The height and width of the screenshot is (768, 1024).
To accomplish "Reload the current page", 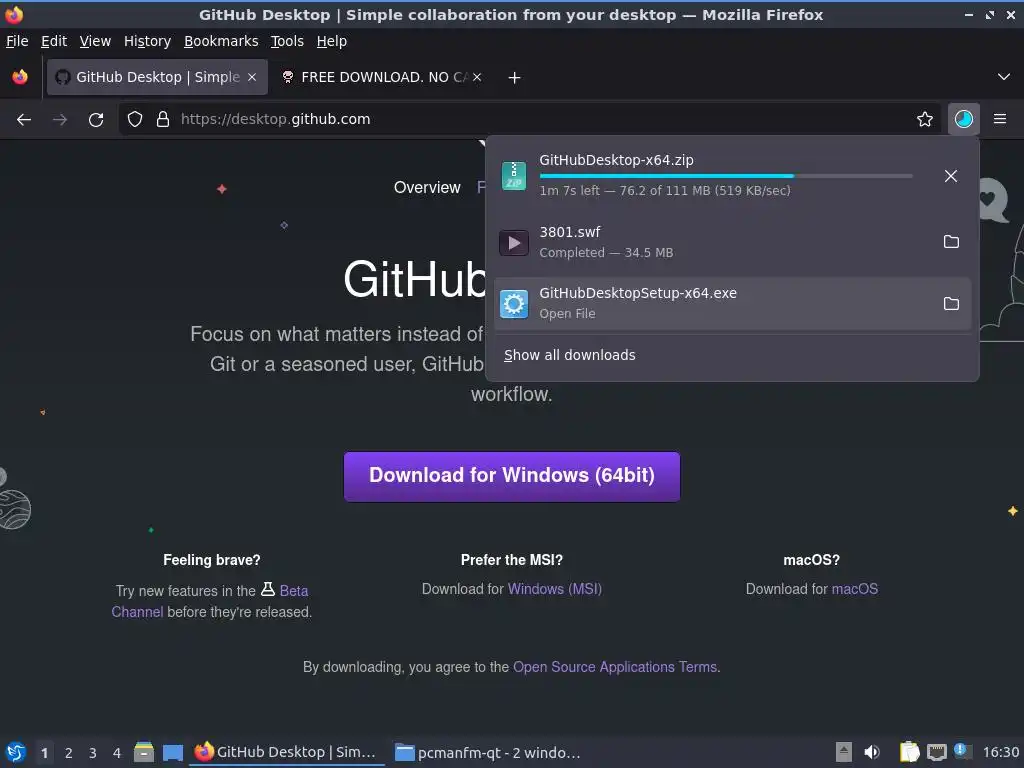I will coord(96,120).
